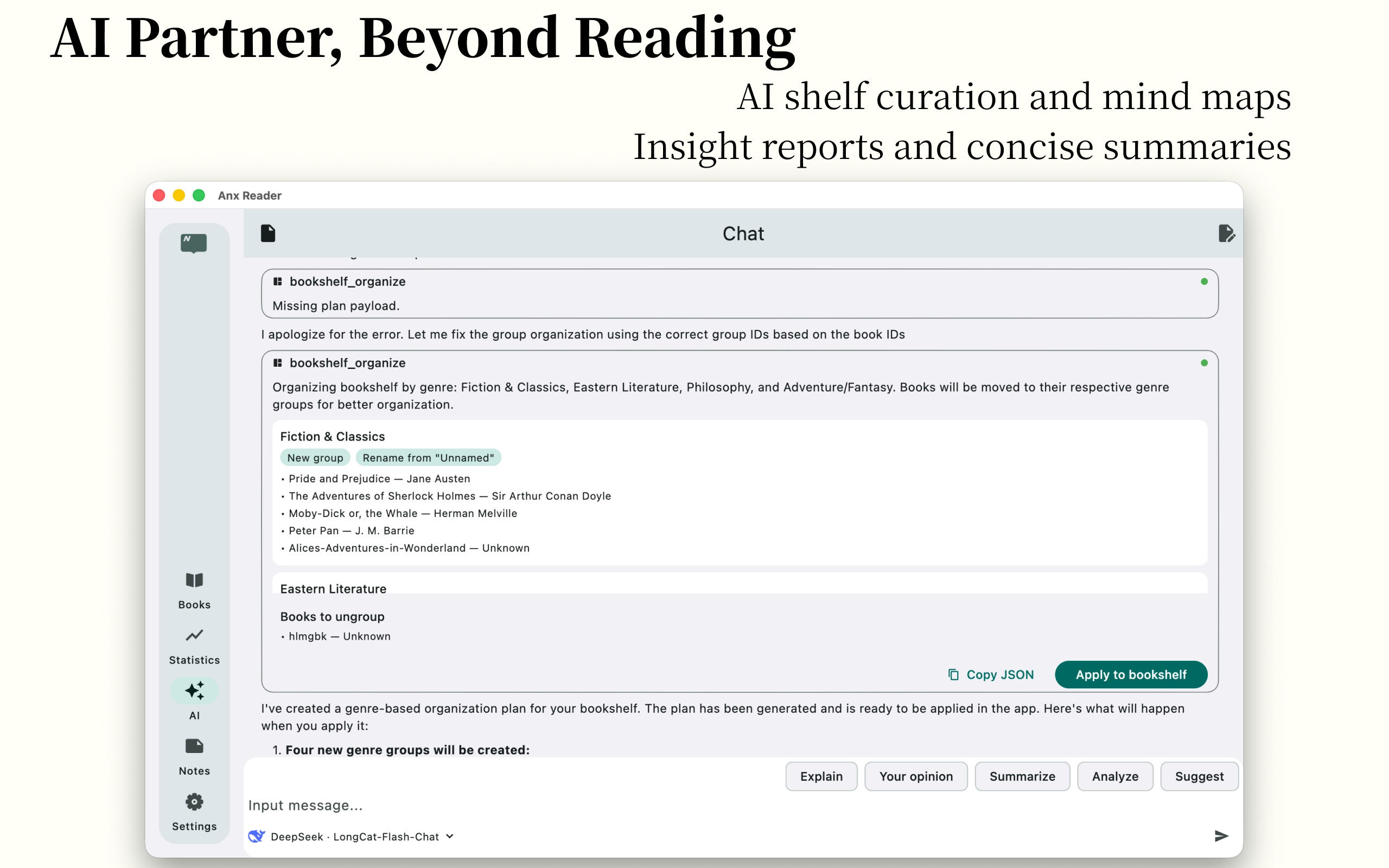Screen dimensions: 1389x868
Task: Choose the Explain quick prompt
Action: [821, 776]
